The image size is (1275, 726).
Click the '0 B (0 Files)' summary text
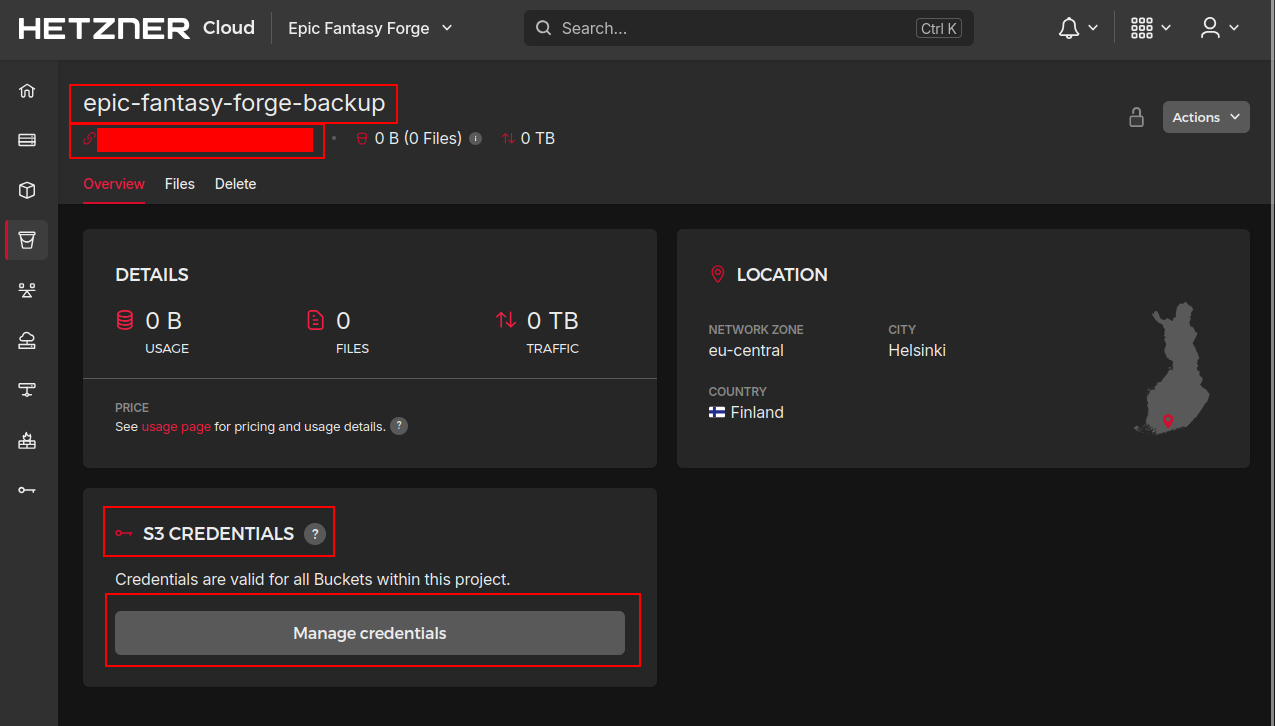coord(418,139)
